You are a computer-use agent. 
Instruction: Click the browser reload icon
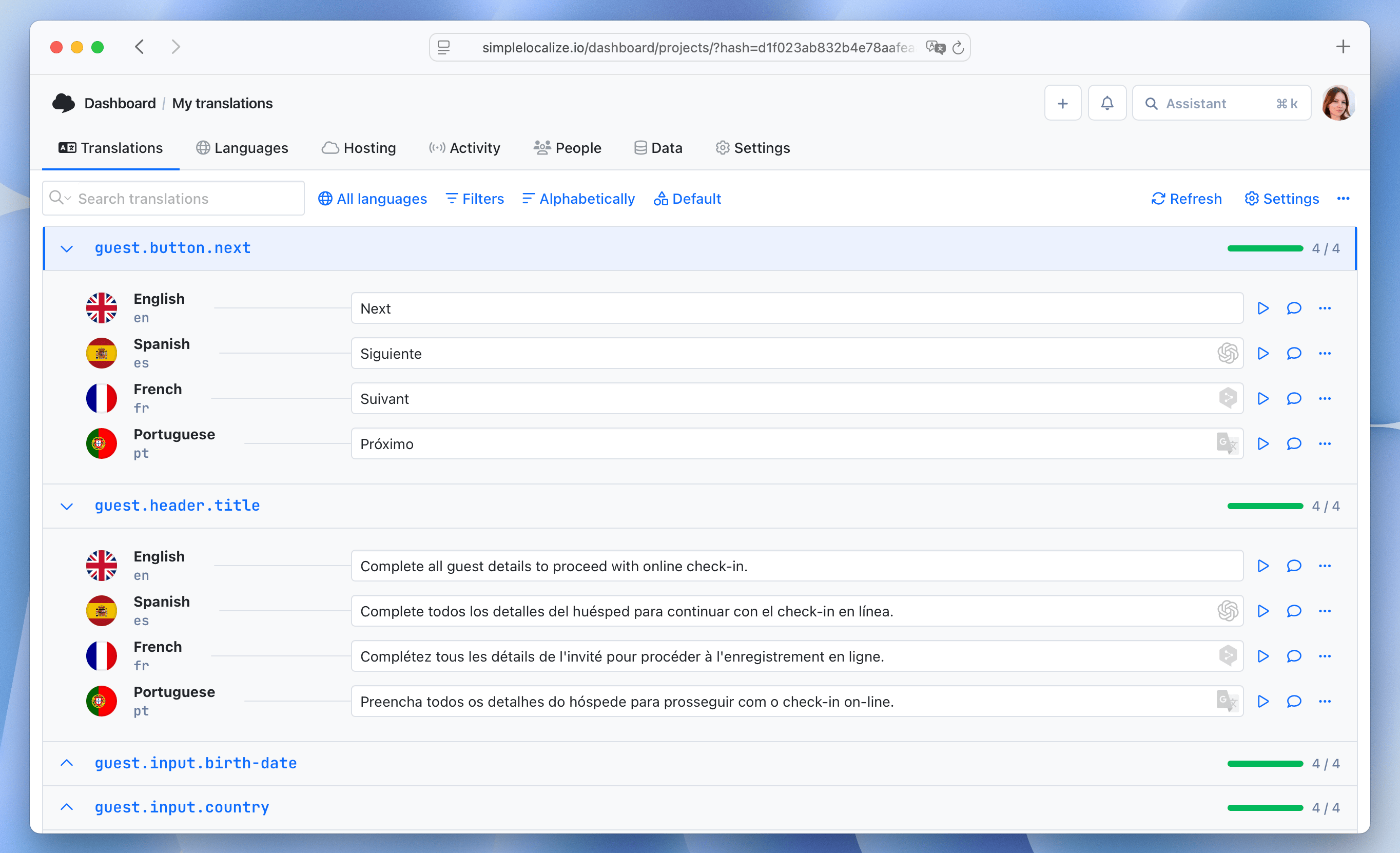(958, 47)
